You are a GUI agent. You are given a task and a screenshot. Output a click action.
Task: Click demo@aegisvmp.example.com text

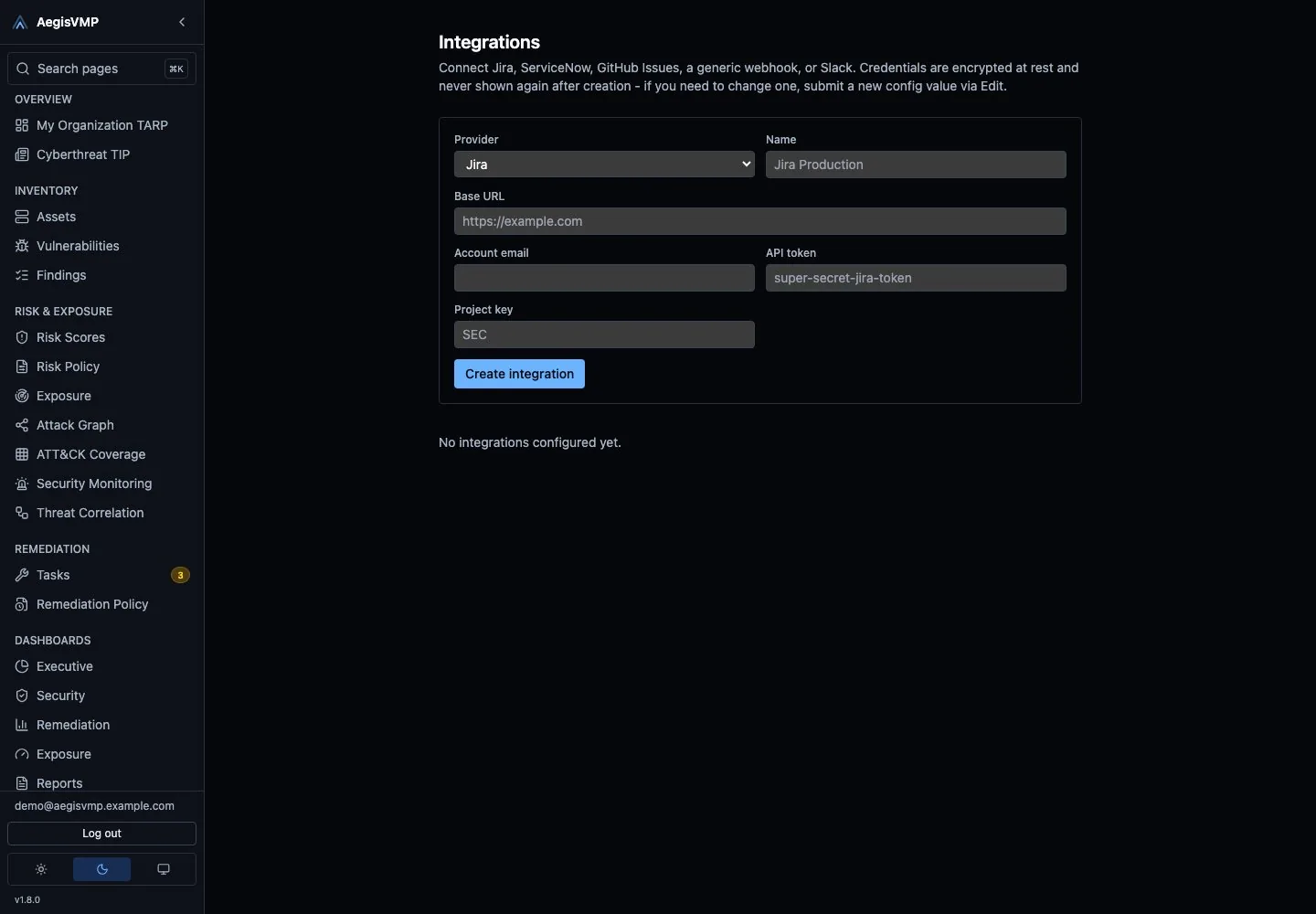[x=94, y=806]
